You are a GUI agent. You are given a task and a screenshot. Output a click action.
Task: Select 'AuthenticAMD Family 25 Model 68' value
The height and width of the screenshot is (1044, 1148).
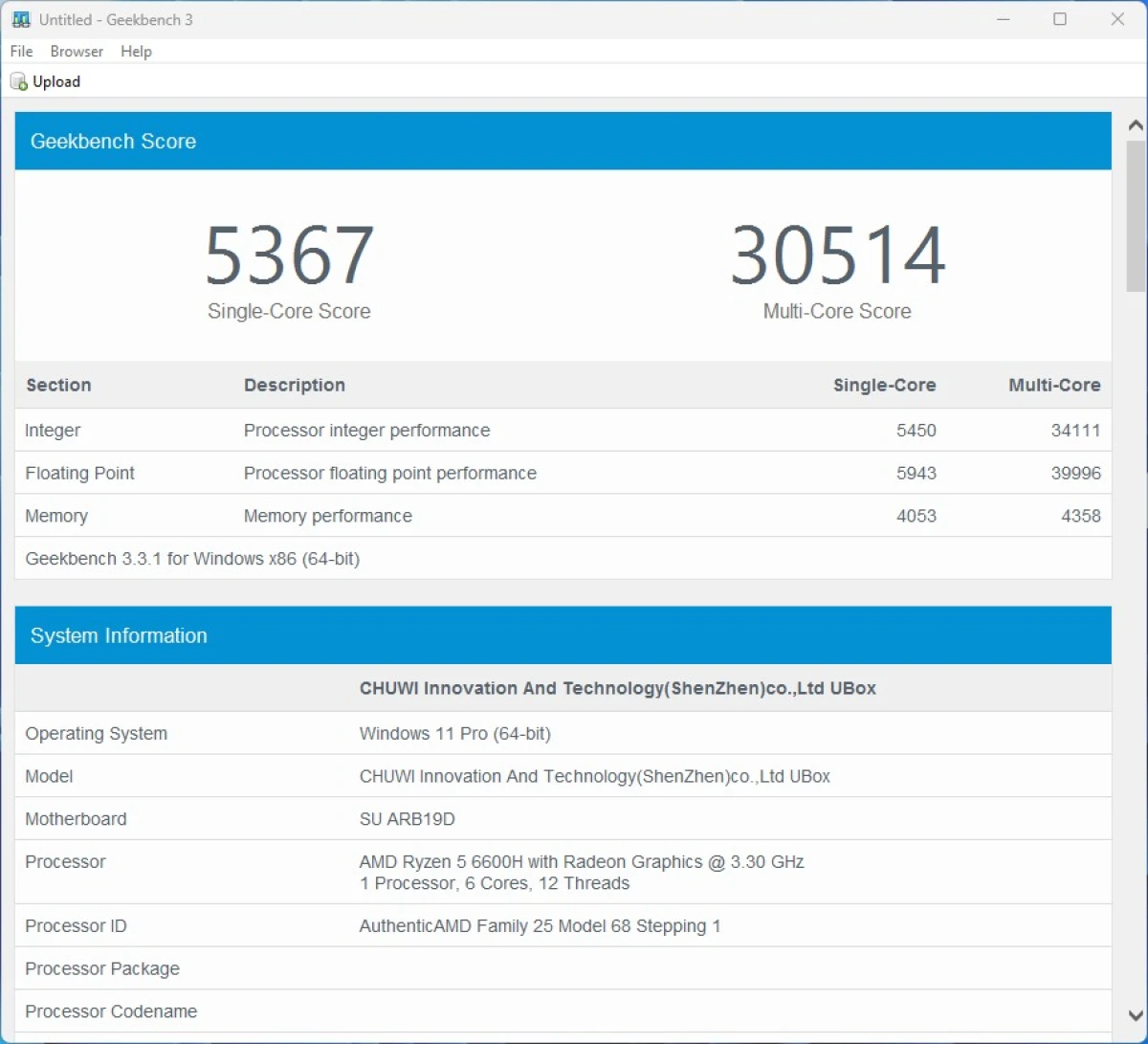[x=541, y=926]
